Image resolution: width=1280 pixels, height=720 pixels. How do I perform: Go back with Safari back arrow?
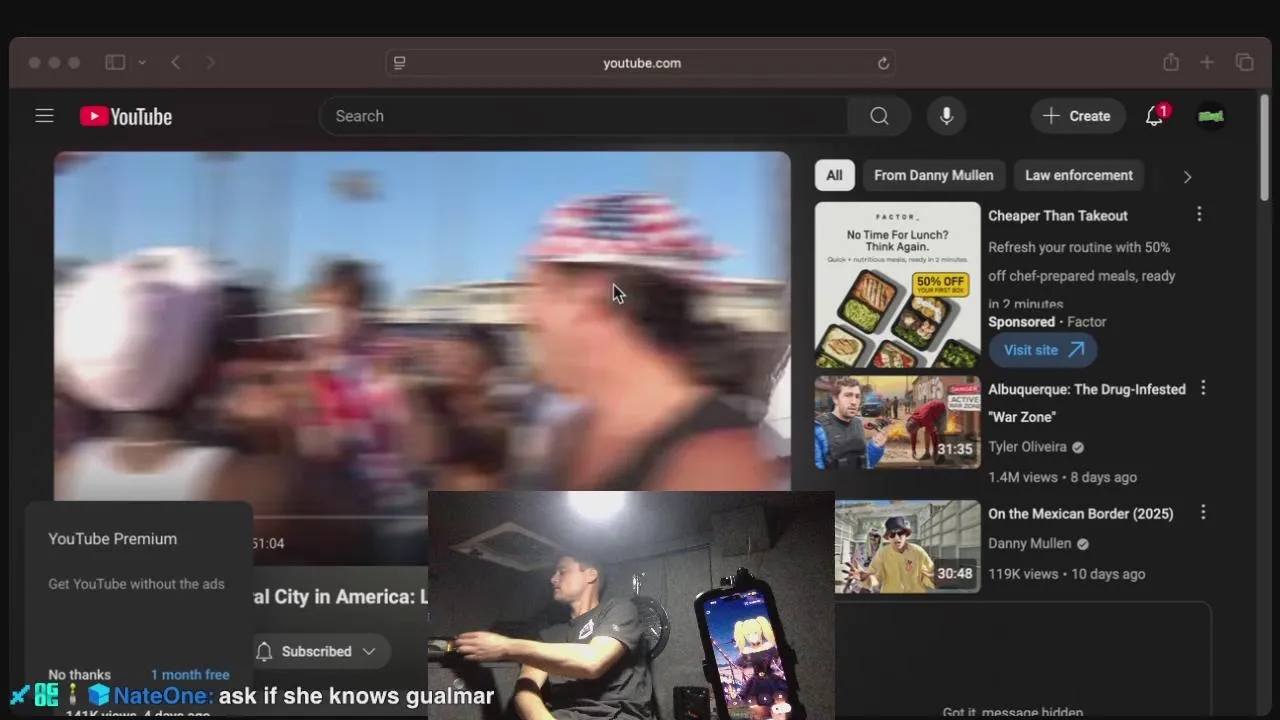175,62
